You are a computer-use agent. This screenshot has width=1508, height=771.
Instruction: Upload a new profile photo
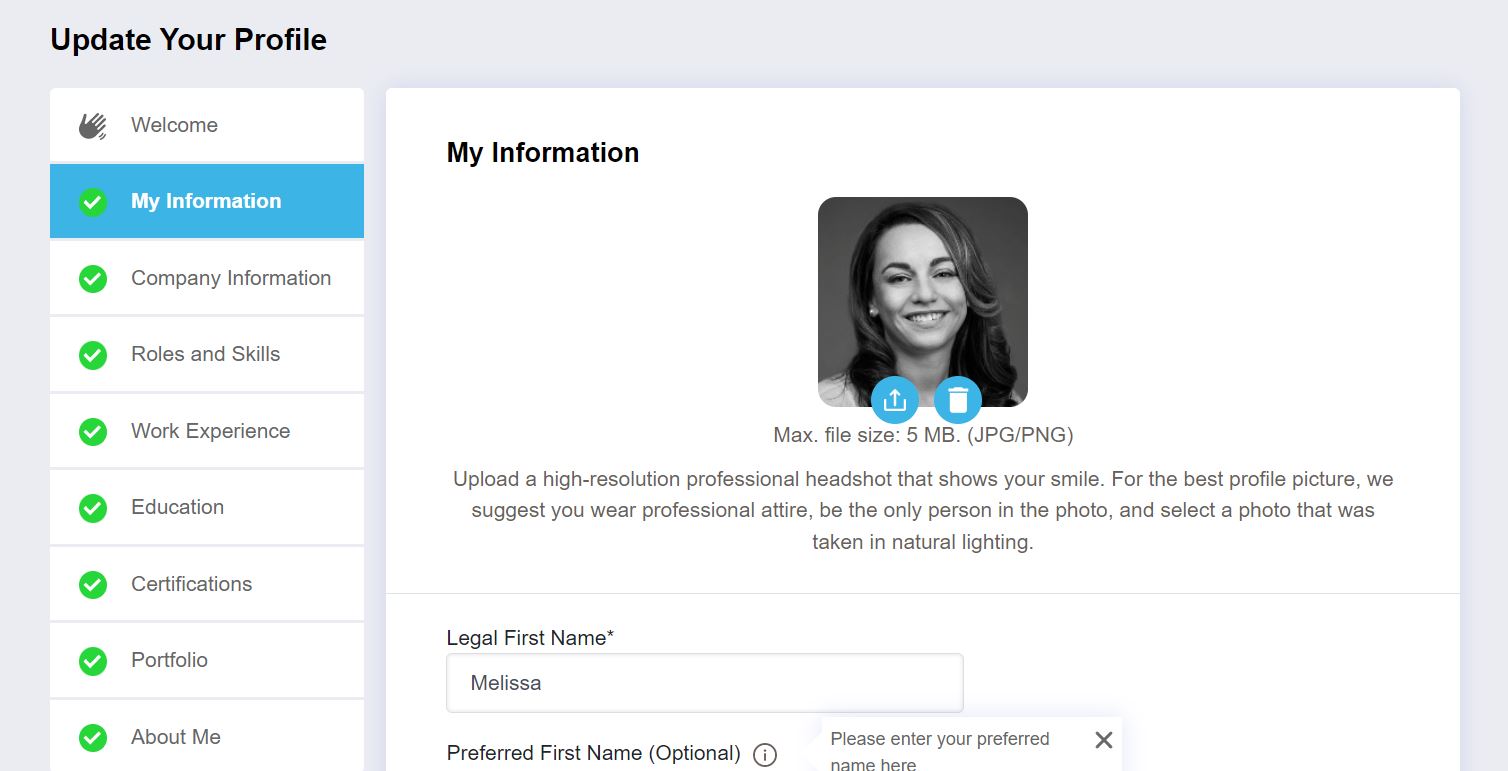tap(894, 398)
